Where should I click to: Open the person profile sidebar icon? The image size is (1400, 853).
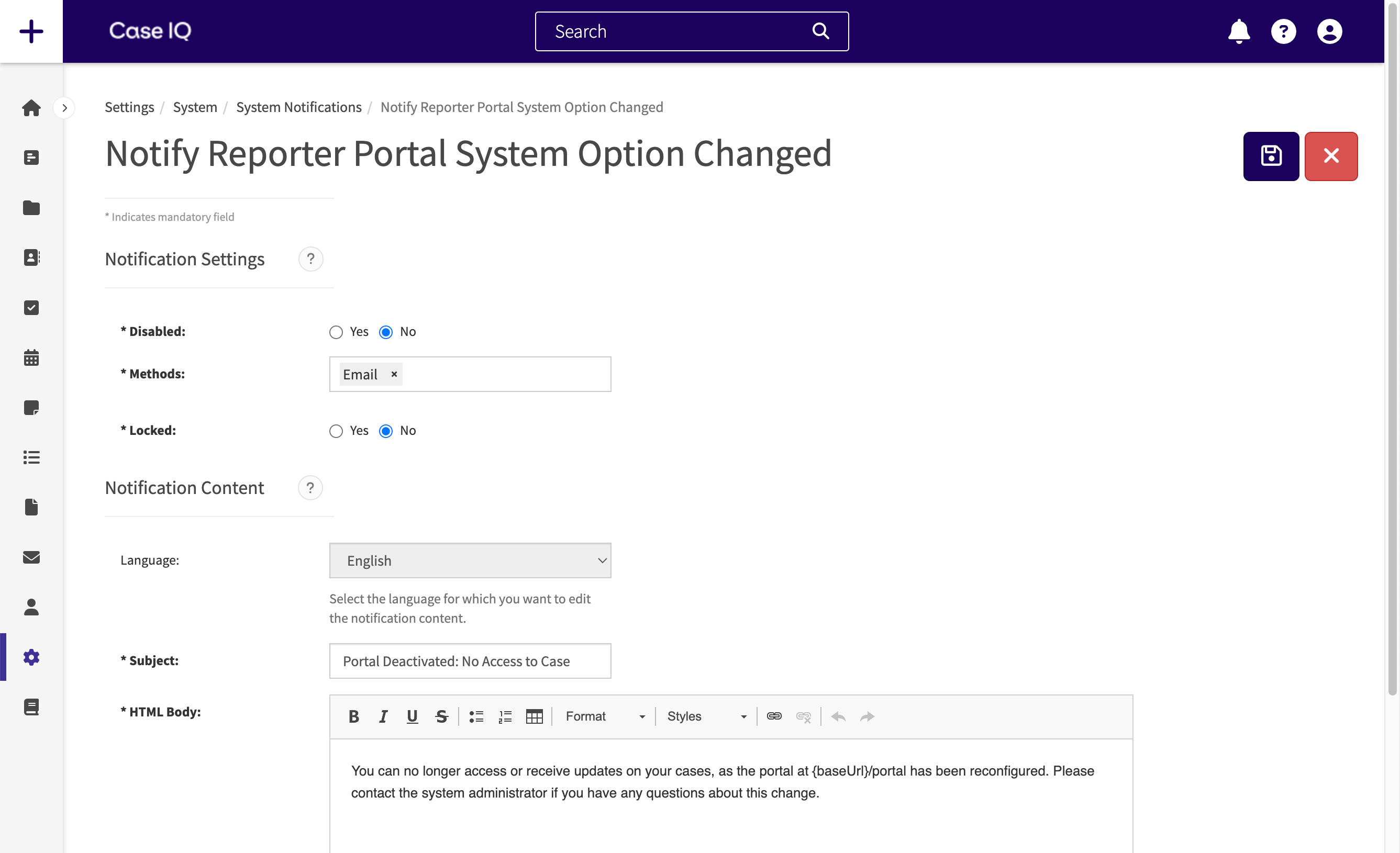[31, 607]
